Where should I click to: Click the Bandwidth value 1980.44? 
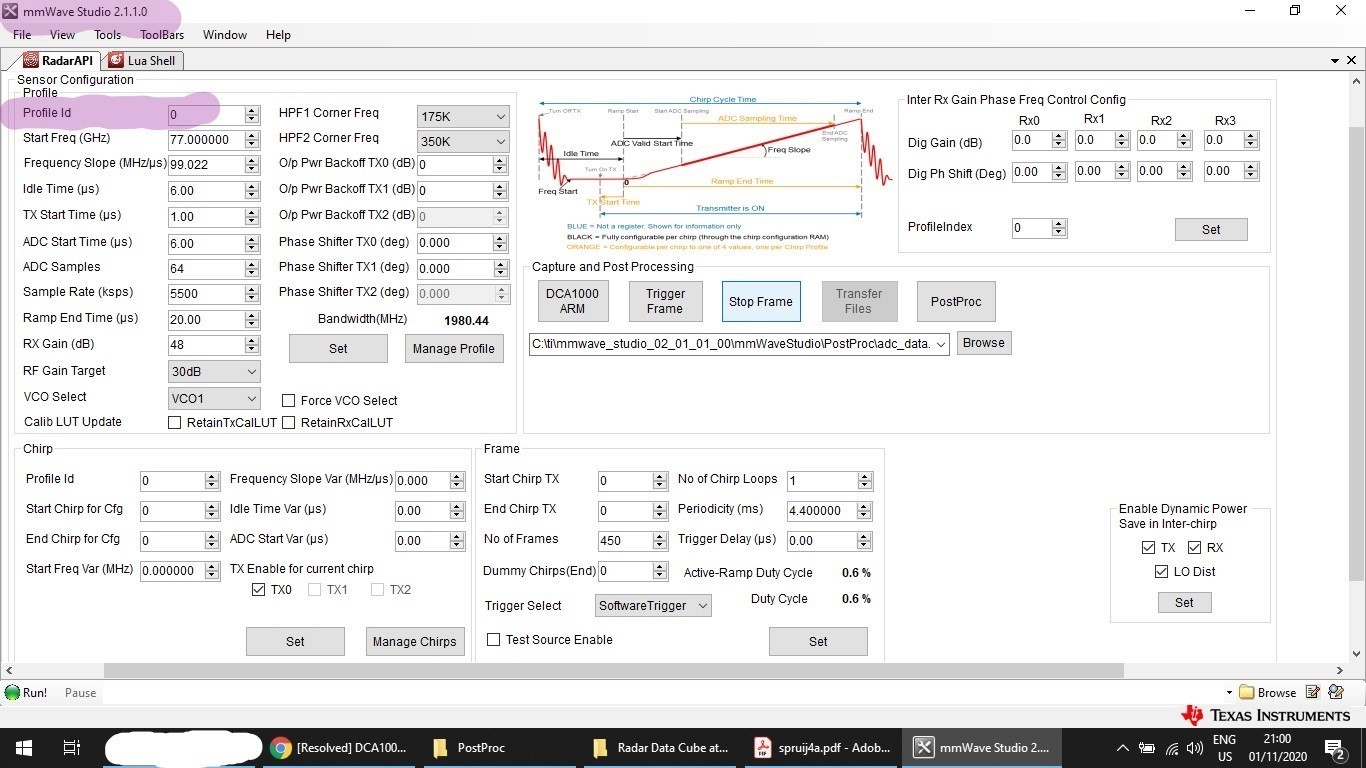[466, 321]
